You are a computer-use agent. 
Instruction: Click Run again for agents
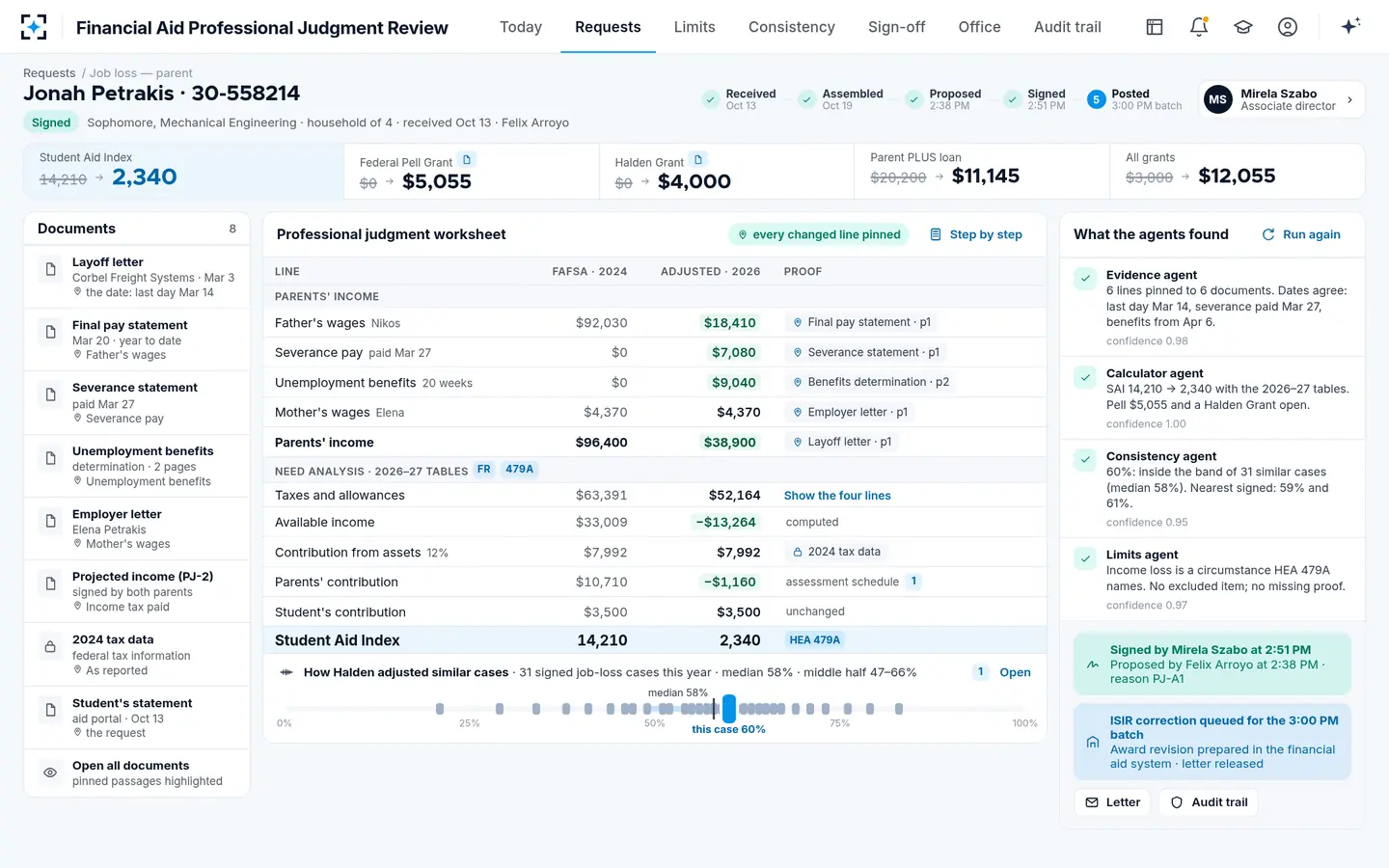click(1301, 234)
